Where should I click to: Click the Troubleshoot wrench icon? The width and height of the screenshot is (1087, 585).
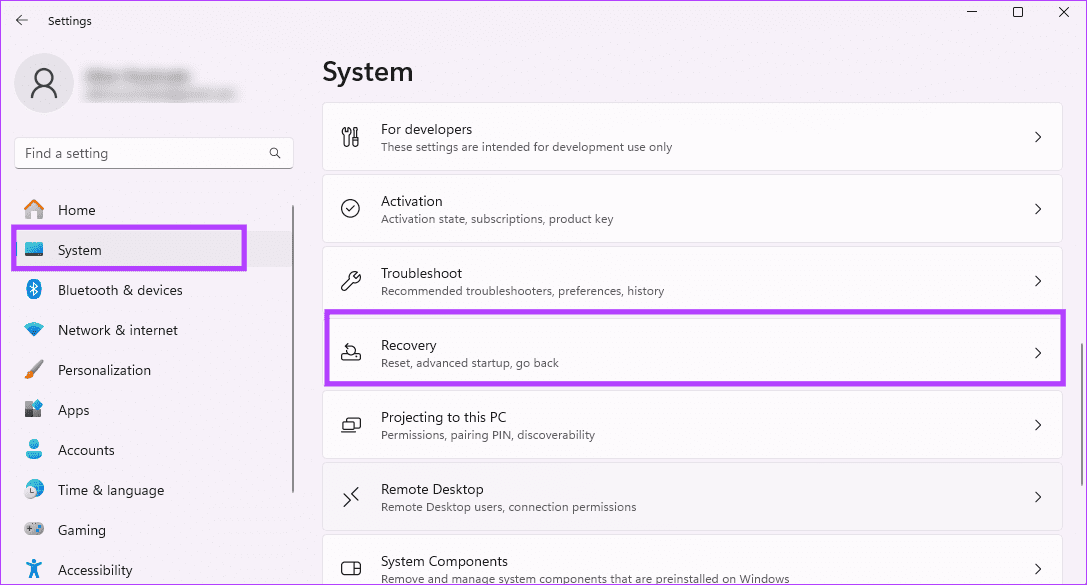coord(351,281)
